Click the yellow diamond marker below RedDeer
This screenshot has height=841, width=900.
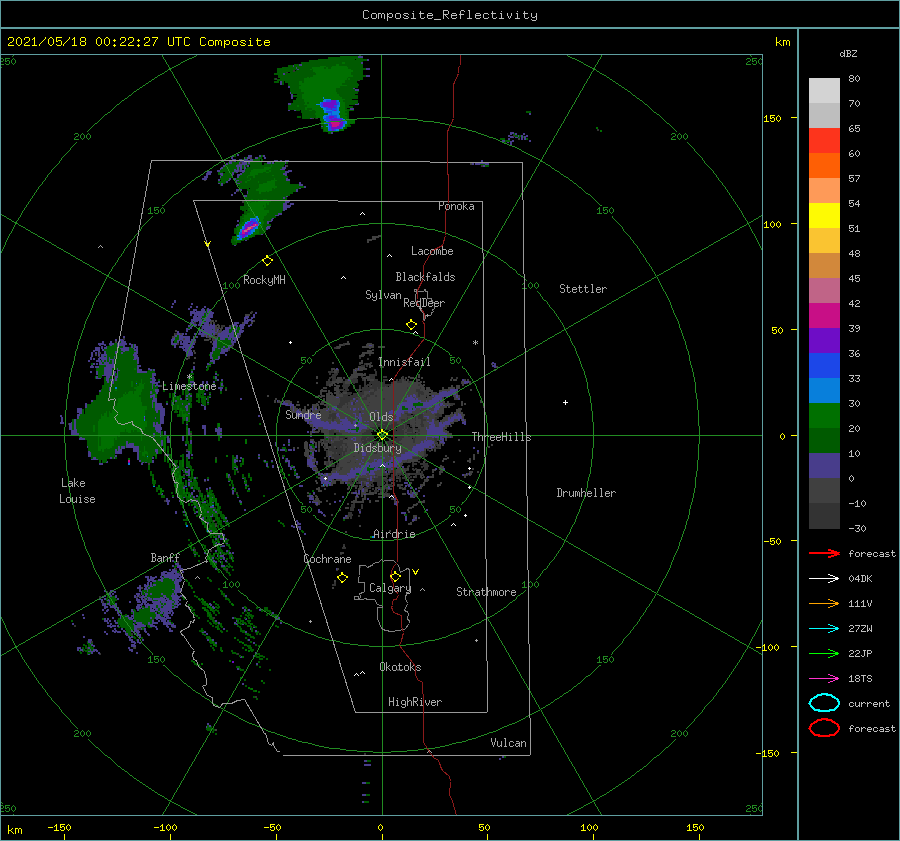[411, 325]
